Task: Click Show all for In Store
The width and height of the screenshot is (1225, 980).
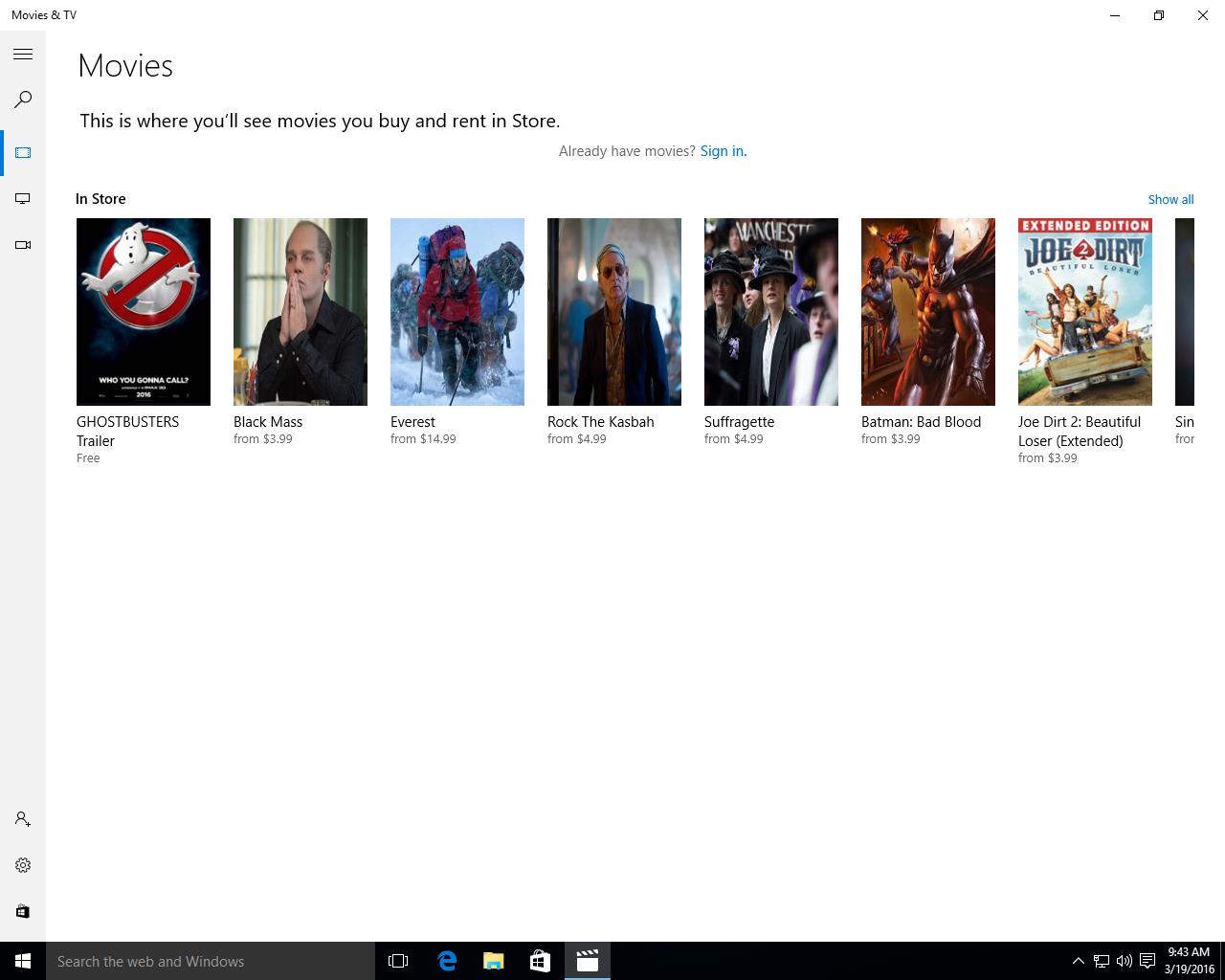Action: [x=1170, y=199]
